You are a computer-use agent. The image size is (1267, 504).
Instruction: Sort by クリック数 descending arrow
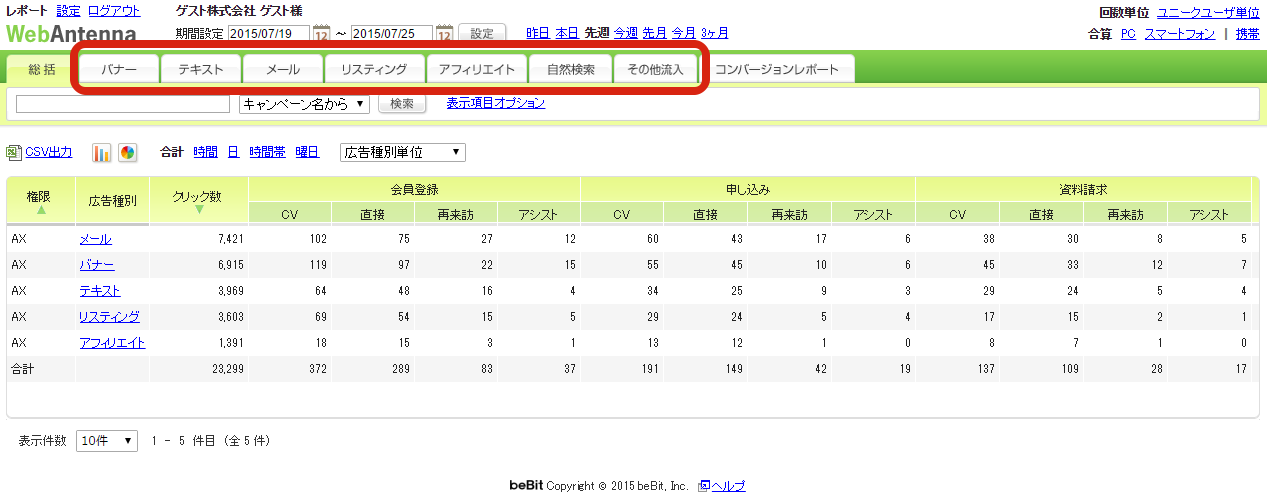pos(199,210)
